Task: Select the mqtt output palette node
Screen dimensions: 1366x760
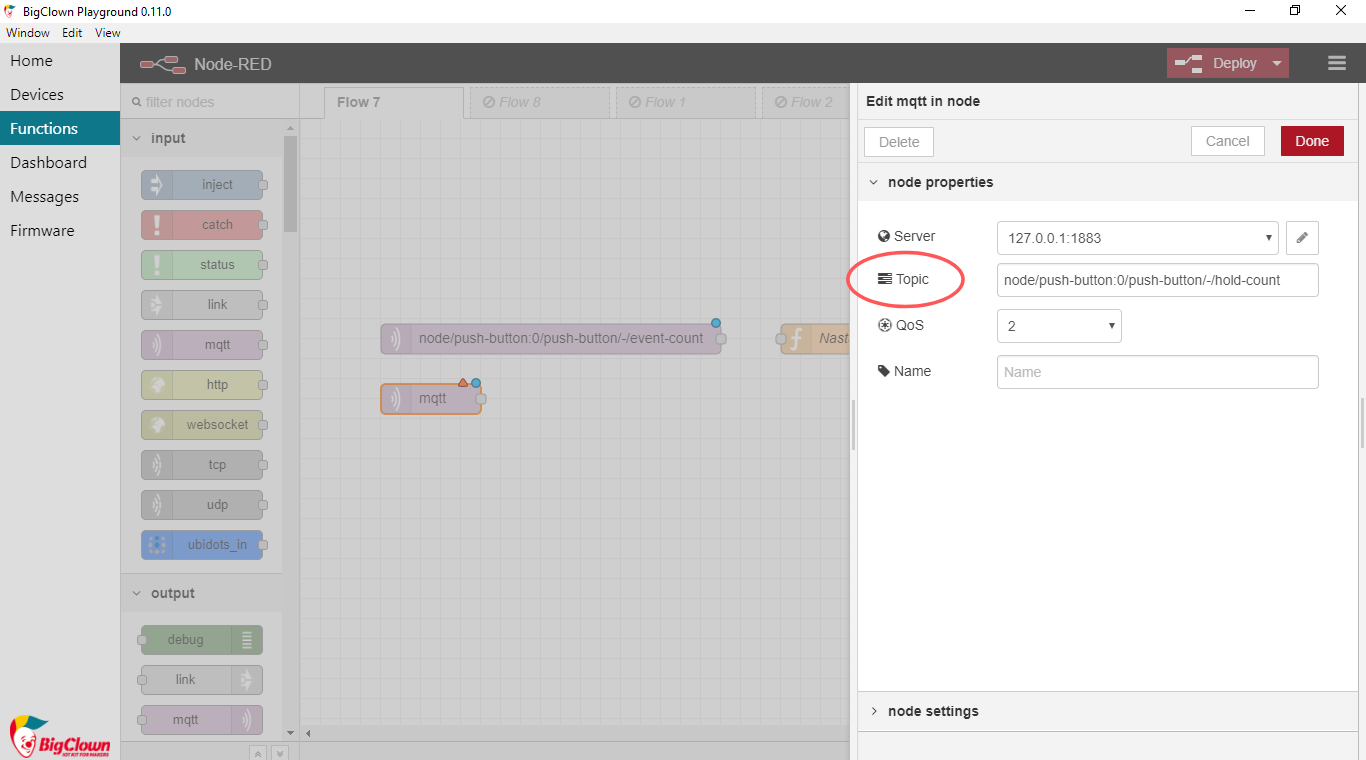Action: point(202,720)
